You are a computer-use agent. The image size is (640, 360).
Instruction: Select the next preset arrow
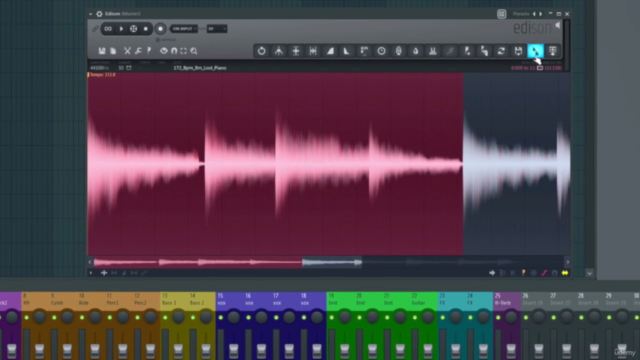coord(541,14)
